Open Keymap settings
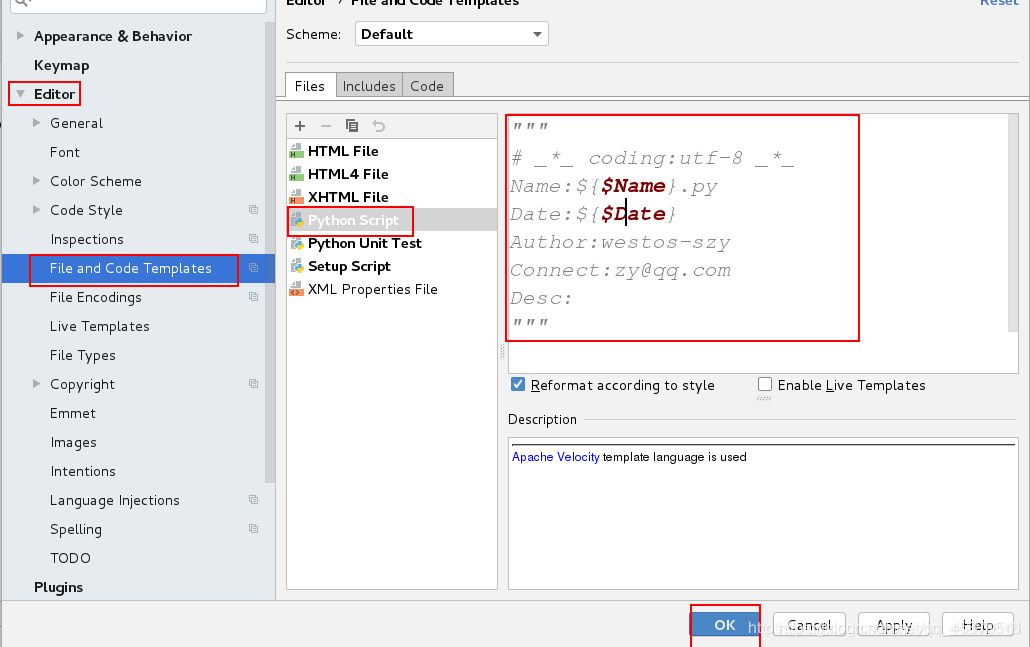 pos(62,65)
